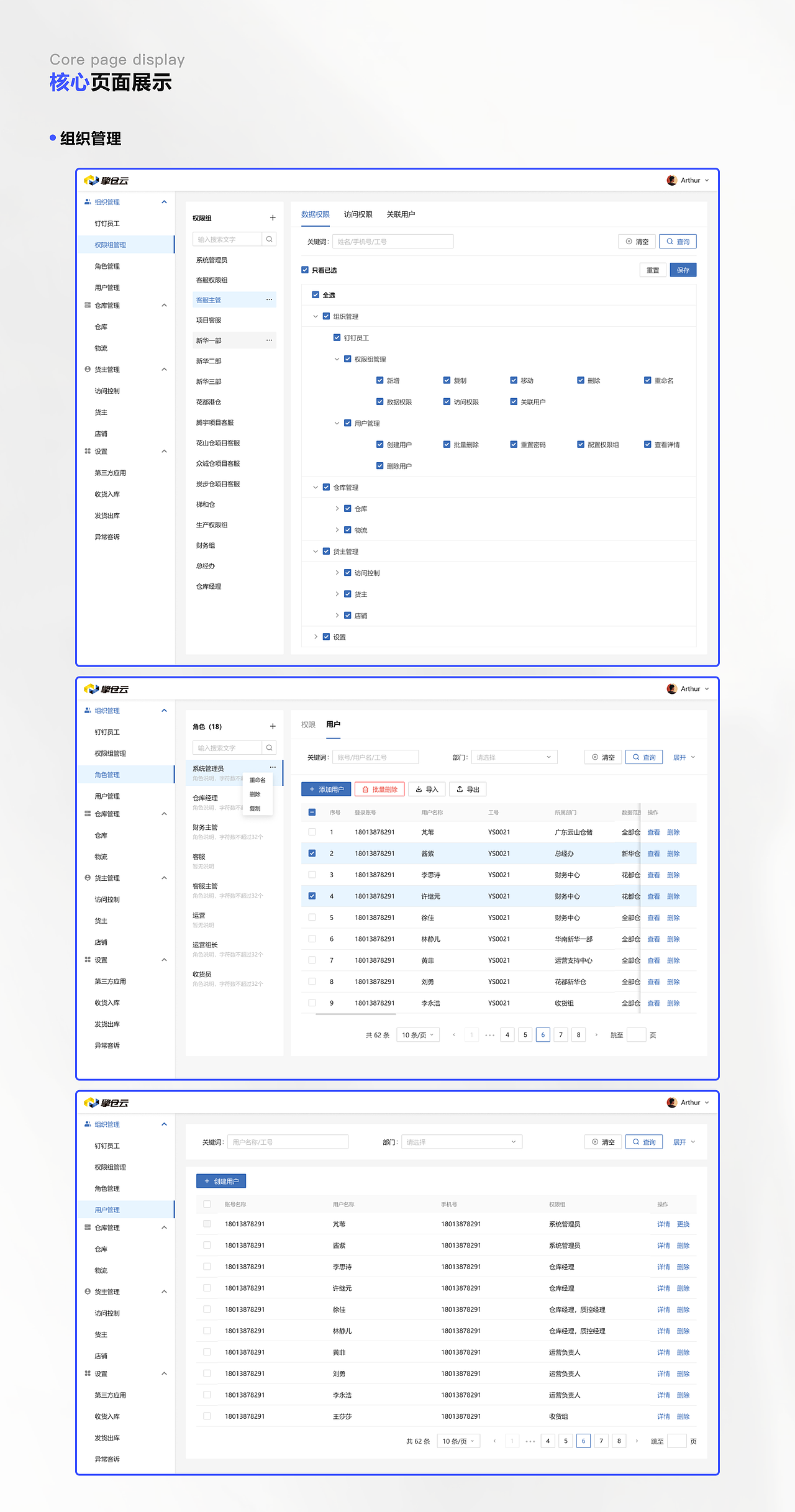Go to next page in role user table pagination
Image resolution: width=795 pixels, height=1512 pixels.
coord(596,1035)
